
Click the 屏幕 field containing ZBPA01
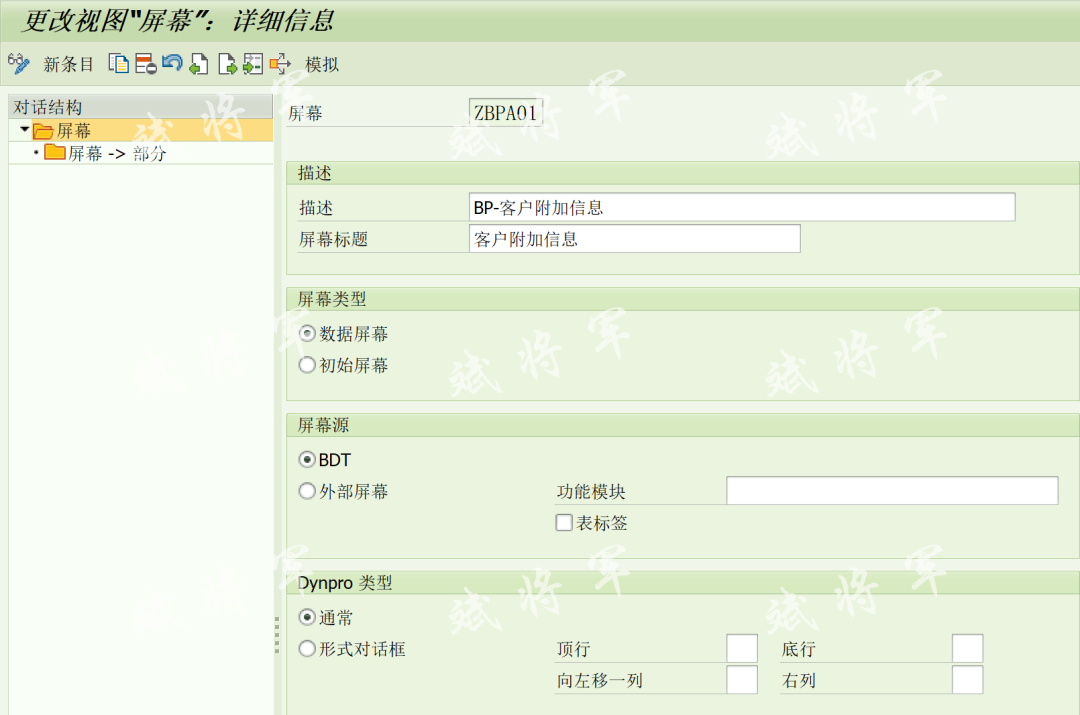click(x=506, y=113)
